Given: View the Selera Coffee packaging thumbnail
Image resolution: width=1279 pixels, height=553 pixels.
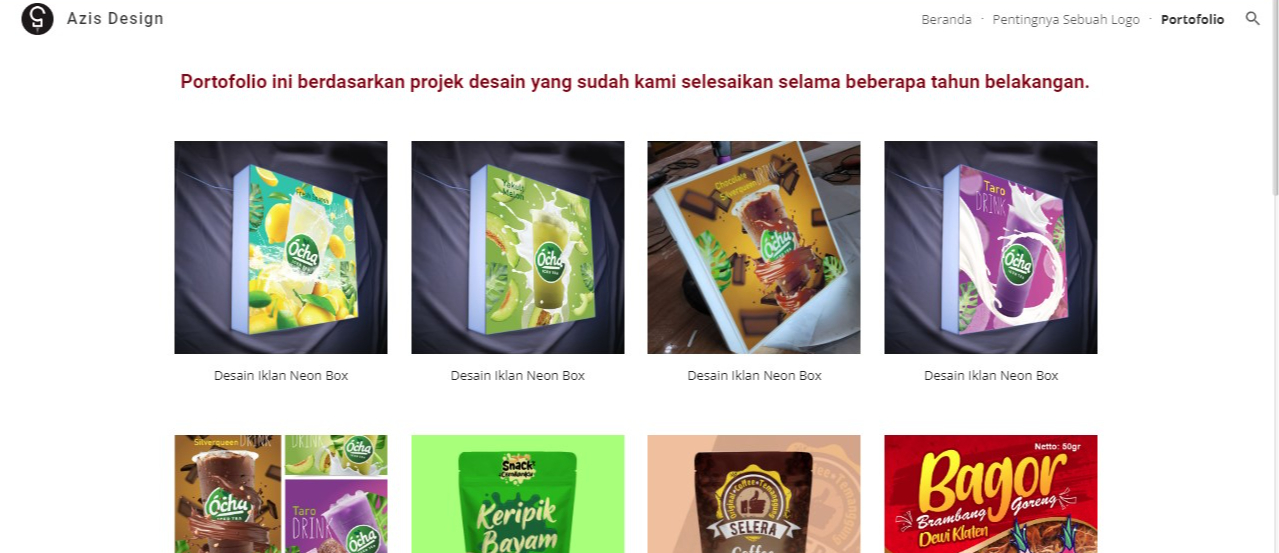Looking at the screenshot, I should click(x=754, y=494).
